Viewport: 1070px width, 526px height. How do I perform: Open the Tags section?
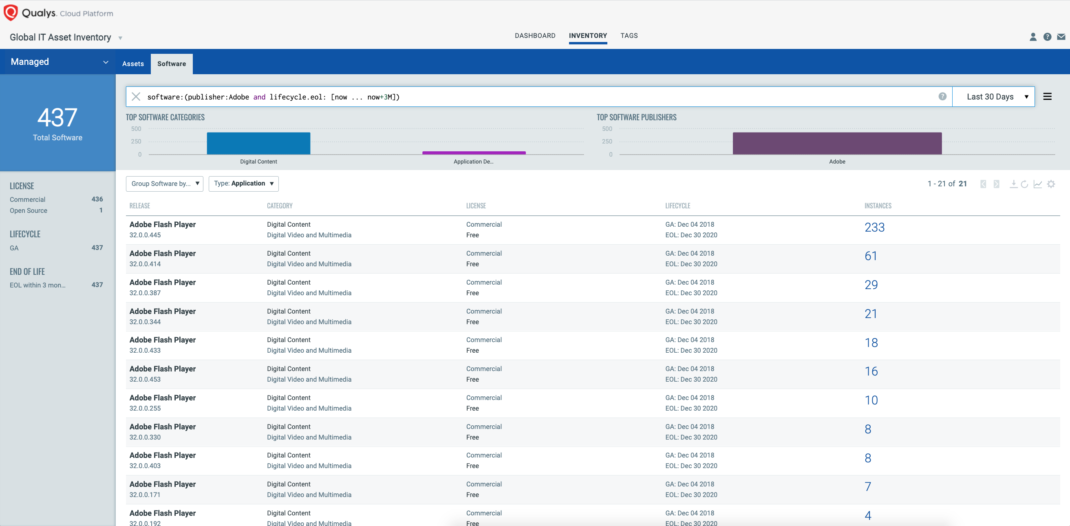(x=629, y=36)
